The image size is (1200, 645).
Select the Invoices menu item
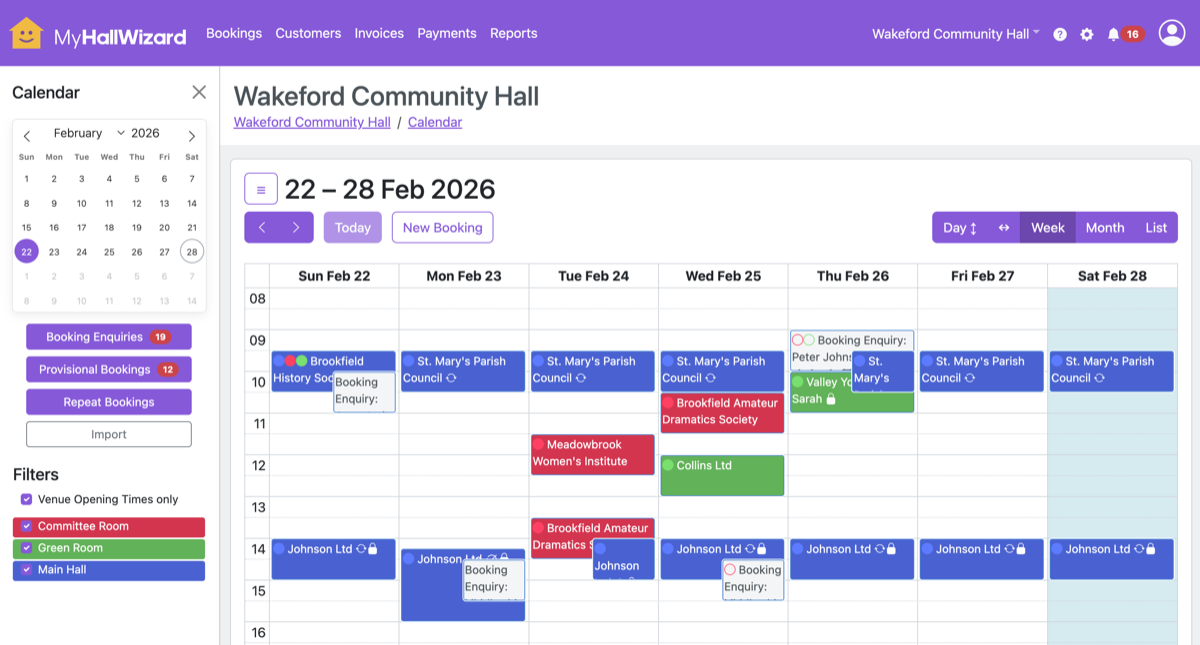tap(379, 32)
